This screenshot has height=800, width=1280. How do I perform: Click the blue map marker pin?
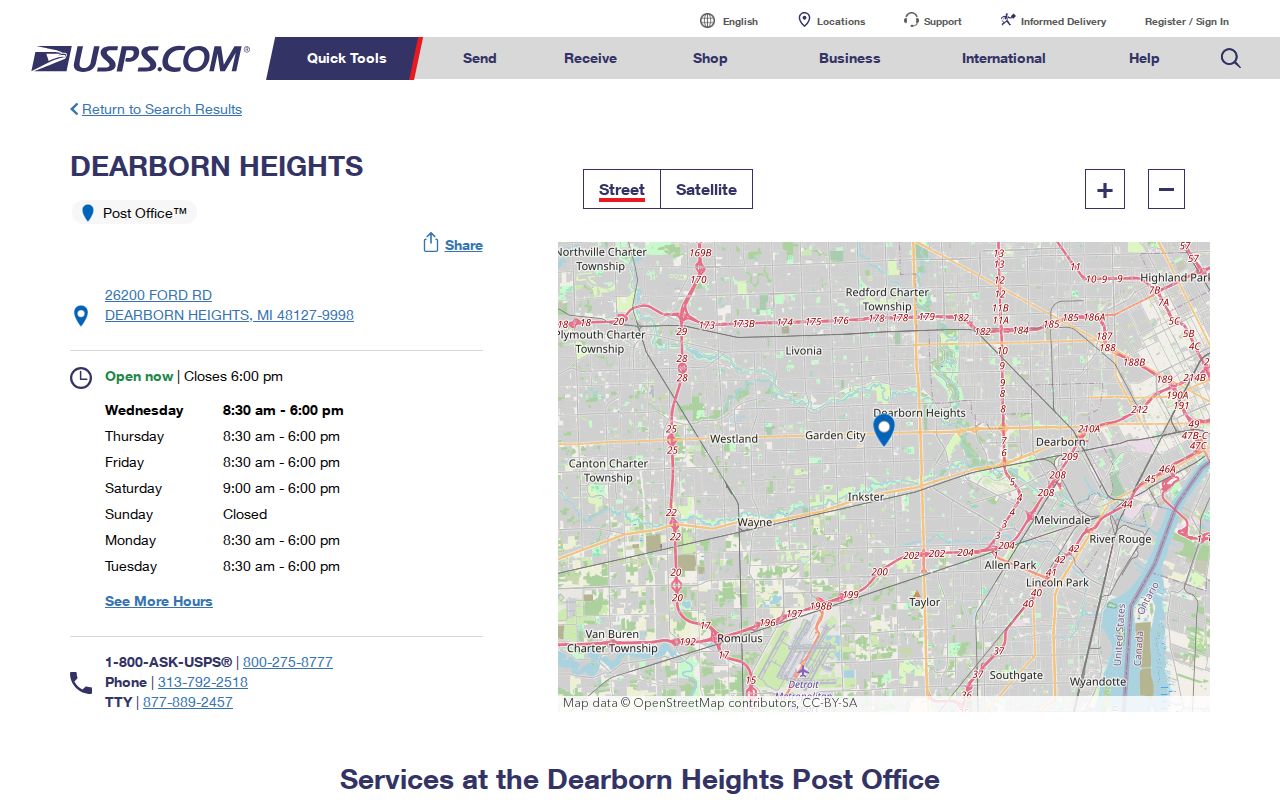click(x=883, y=431)
